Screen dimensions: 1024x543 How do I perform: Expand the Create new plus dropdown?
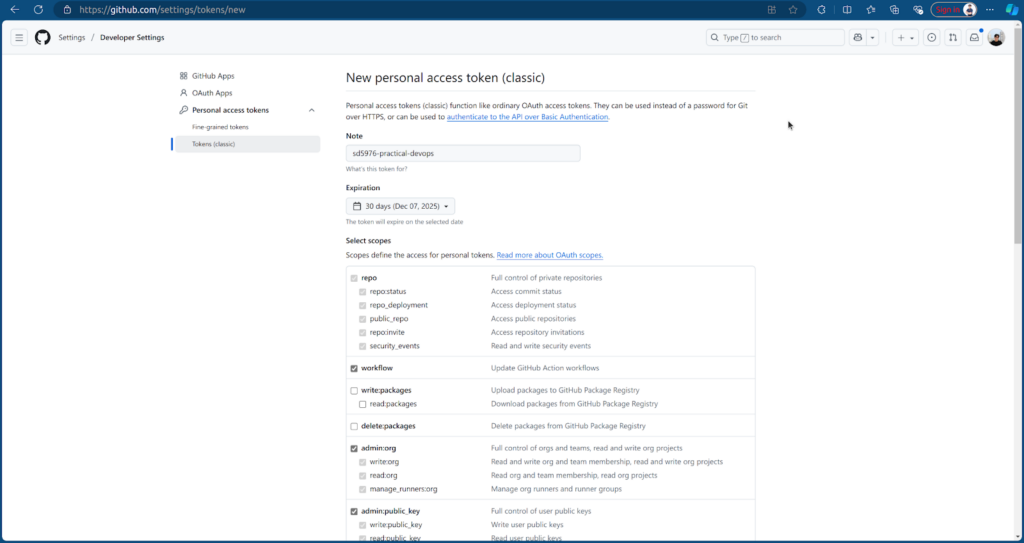point(905,38)
